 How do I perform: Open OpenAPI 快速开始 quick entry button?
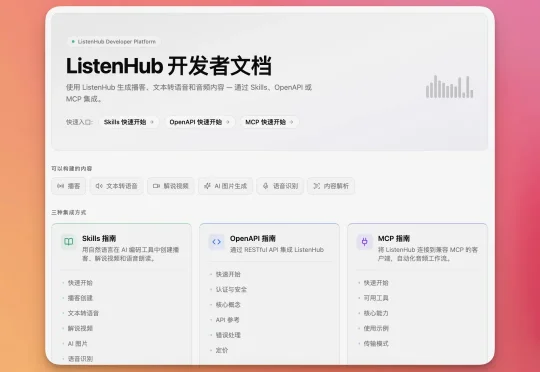coord(200,122)
